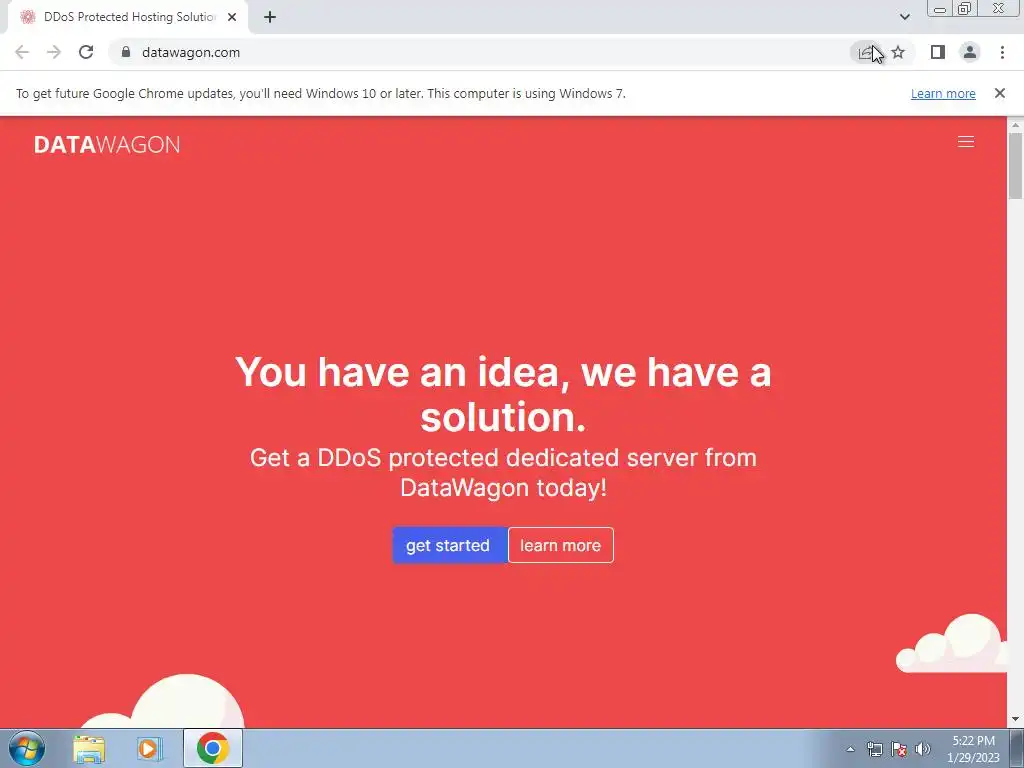Image resolution: width=1024 pixels, height=768 pixels.
Task: Toggle the Chrome side panel
Action: point(938,52)
